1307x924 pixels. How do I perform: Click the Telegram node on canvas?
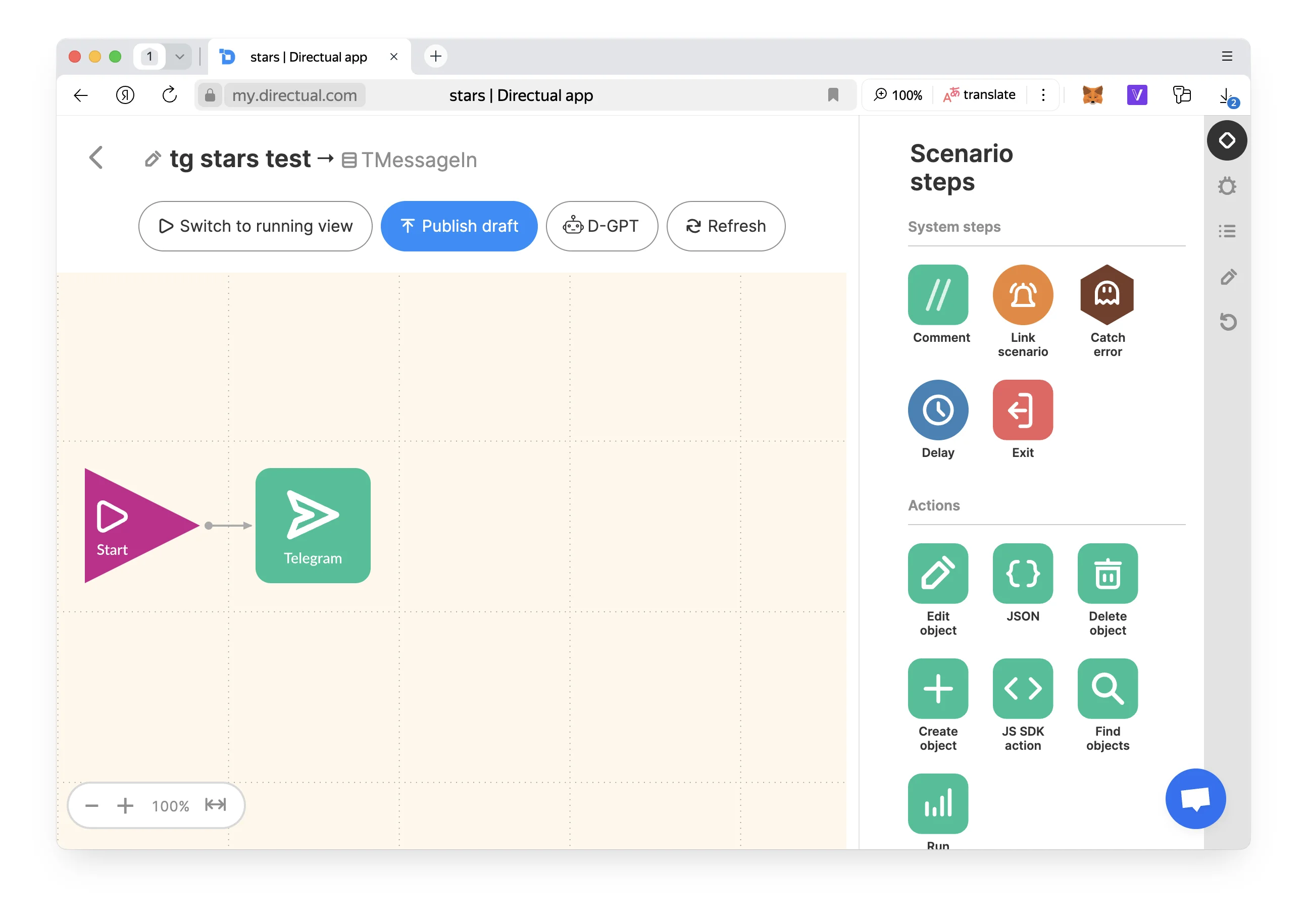pyautogui.click(x=313, y=525)
